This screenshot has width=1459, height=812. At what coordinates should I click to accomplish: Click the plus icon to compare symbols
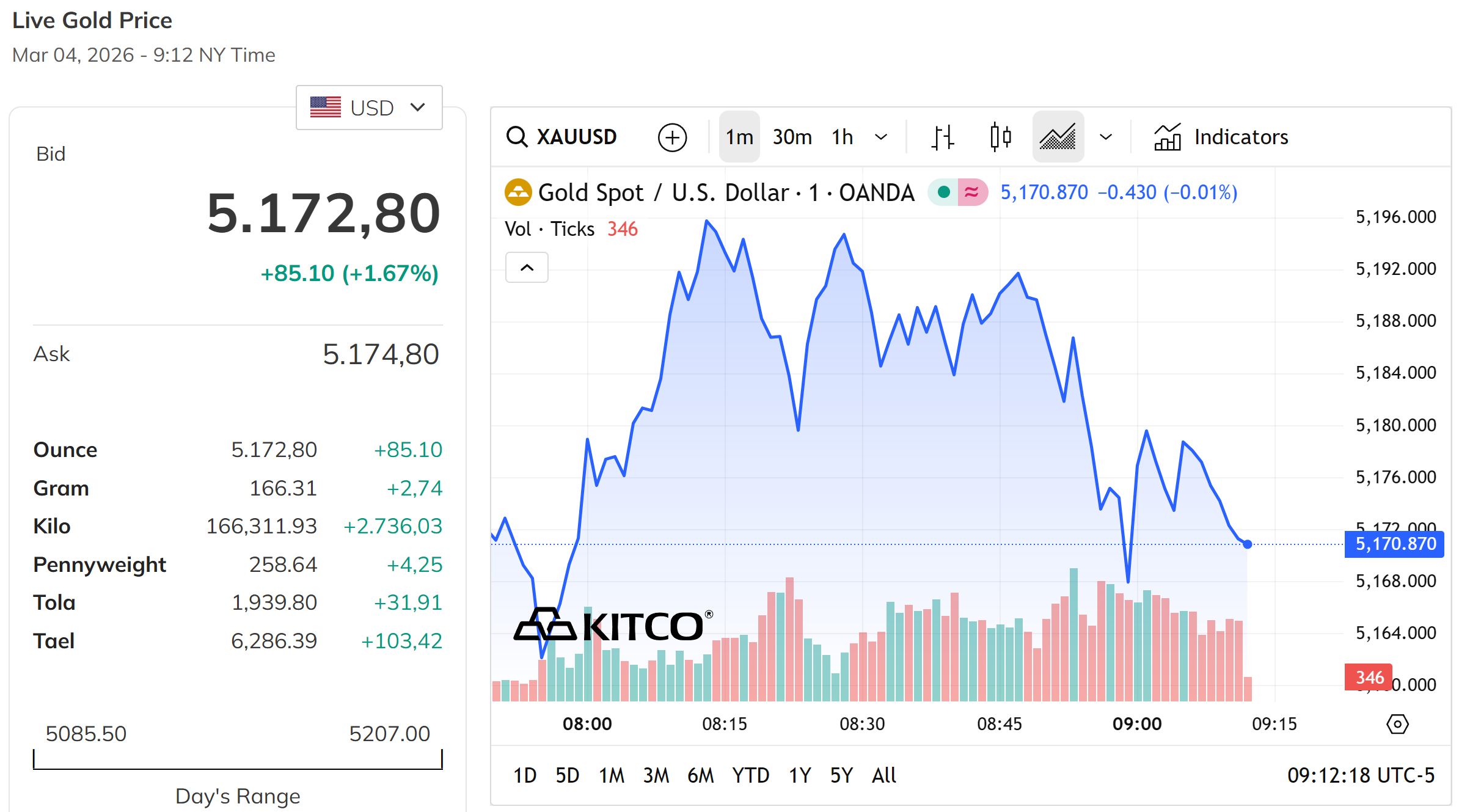(x=672, y=136)
